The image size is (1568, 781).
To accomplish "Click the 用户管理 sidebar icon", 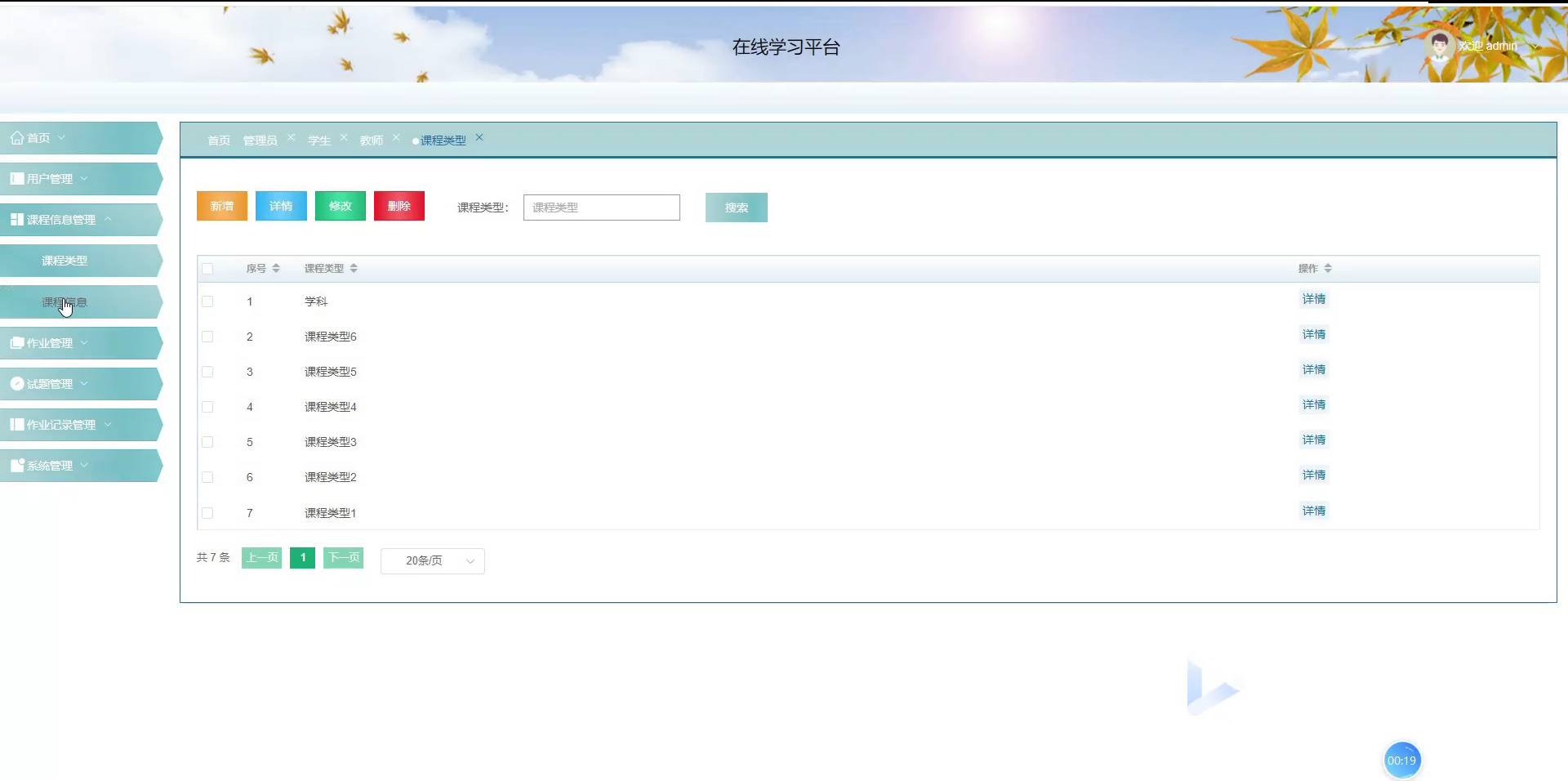I will click(16, 178).
